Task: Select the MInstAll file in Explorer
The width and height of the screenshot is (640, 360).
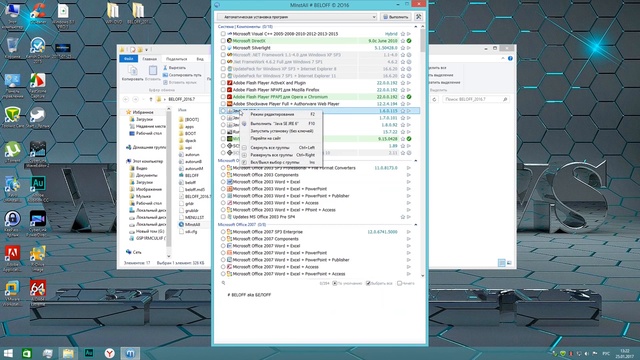Action: (189, 224)
